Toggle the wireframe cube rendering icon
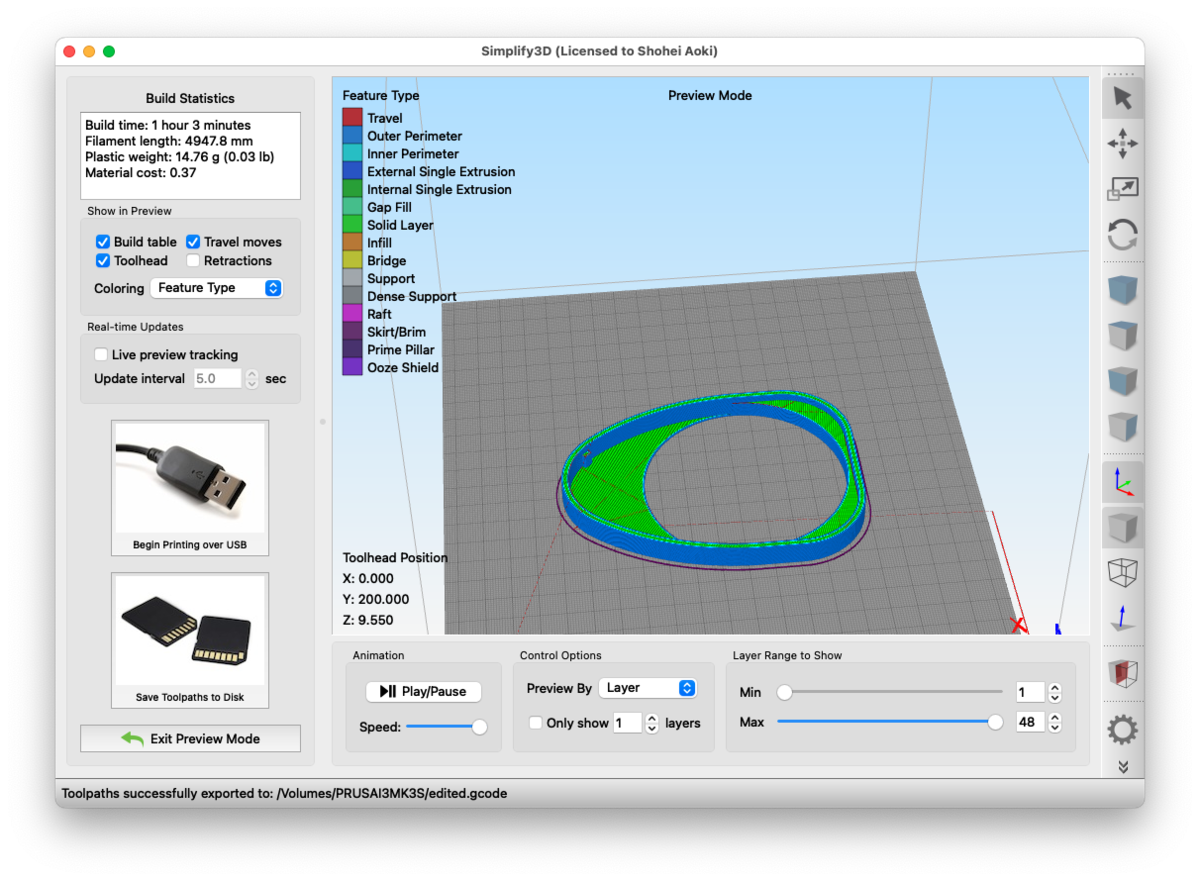This screenshot has width=1200, height=881. point(1123,572)
